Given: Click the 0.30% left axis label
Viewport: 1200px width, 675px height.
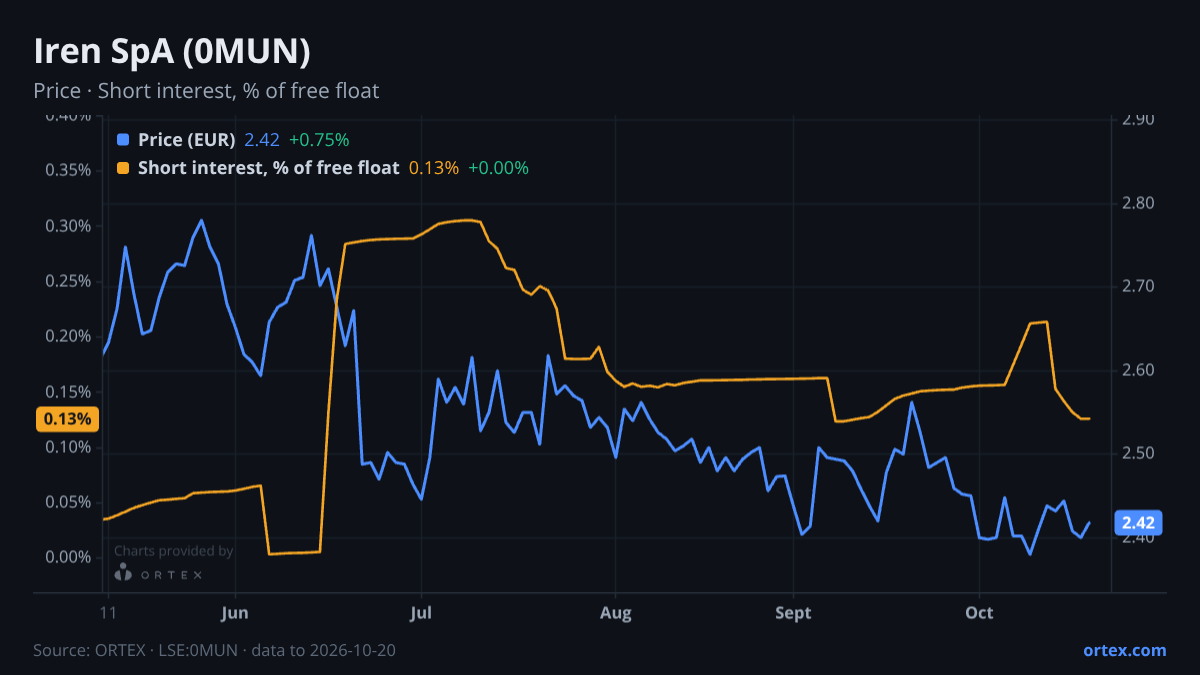Looking at the screenshot, I should [x=70, y=226].
